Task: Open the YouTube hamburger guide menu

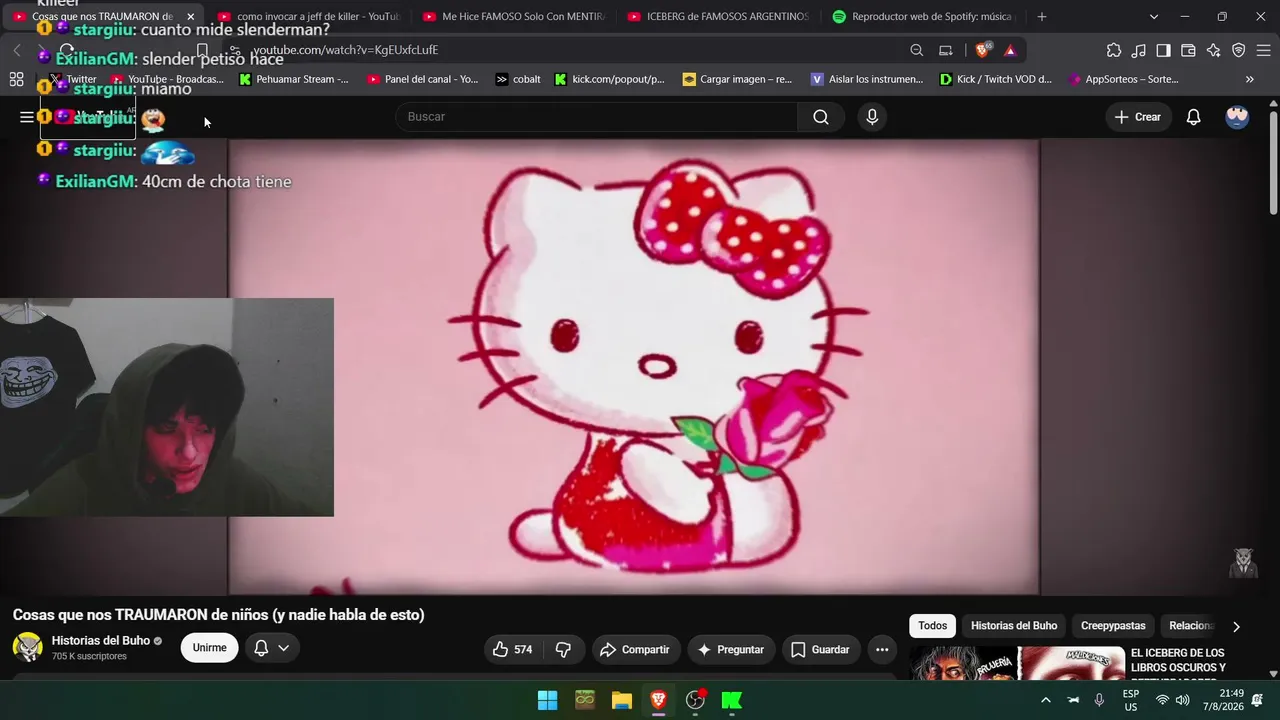Action: (x=27, y=117)
